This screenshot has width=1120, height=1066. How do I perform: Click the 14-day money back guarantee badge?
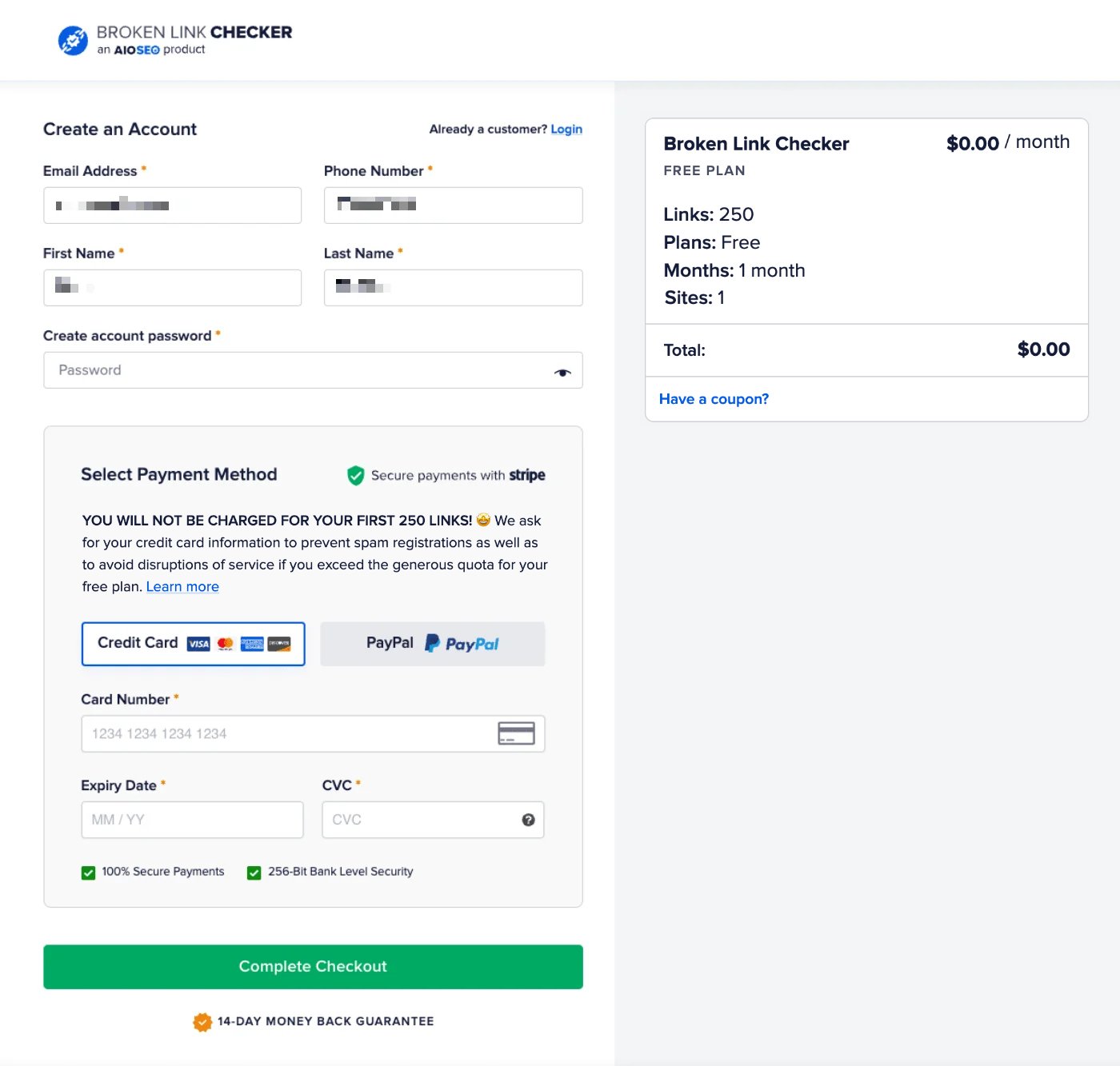tap(202, 1021)
